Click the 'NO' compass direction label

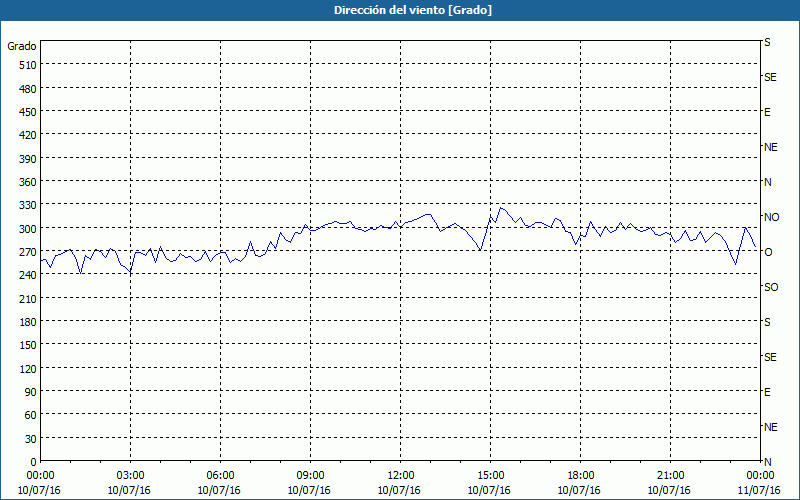click(771, 217)
